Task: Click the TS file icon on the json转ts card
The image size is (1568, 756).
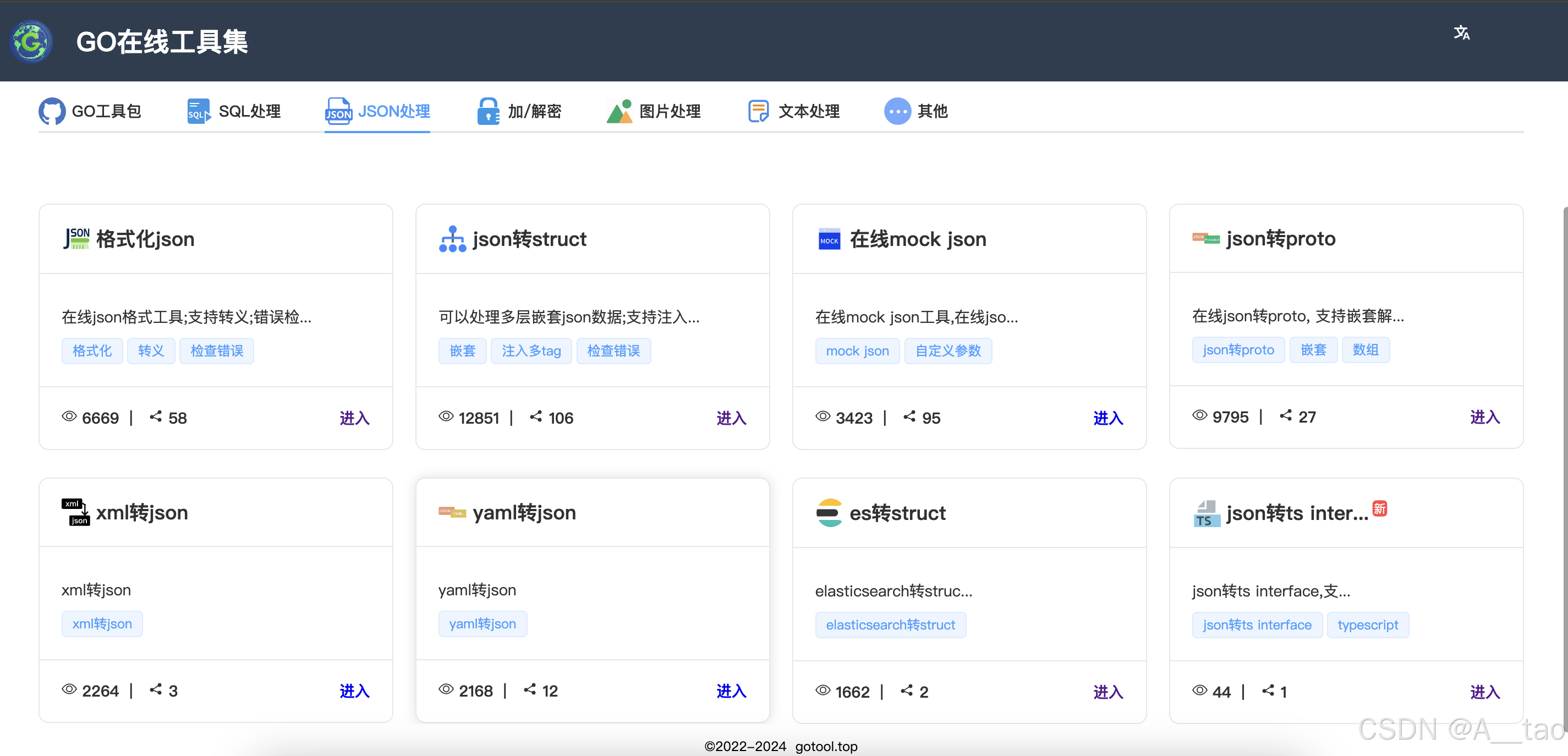Action: point(1207,514)
